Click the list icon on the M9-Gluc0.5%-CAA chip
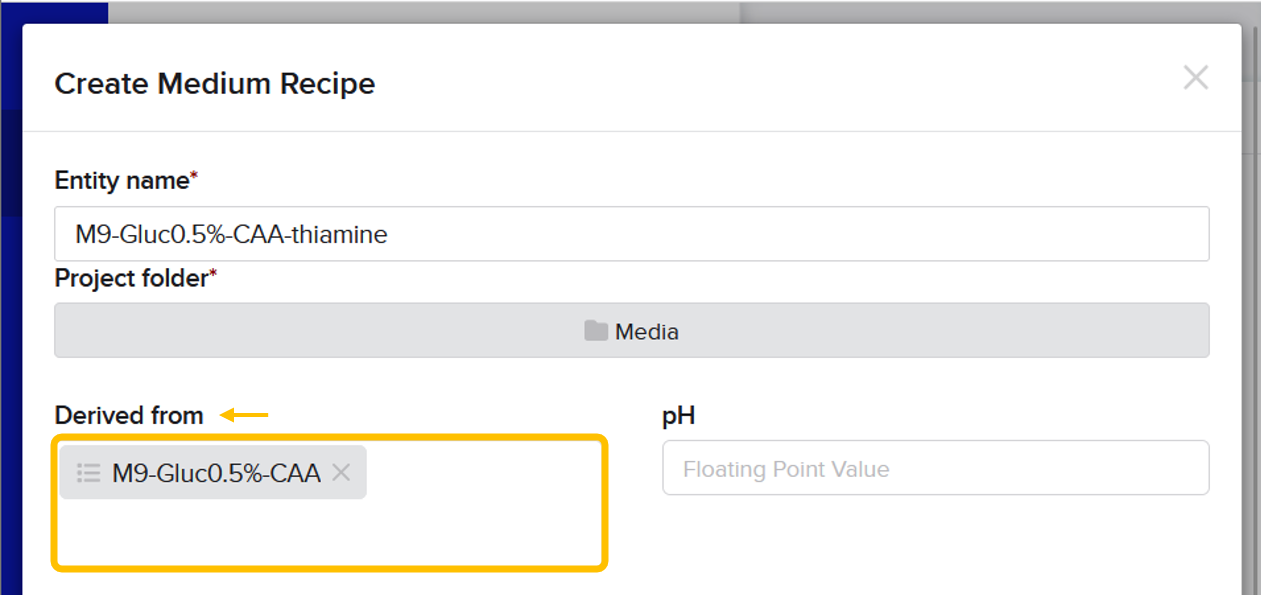 click(89, 473)
